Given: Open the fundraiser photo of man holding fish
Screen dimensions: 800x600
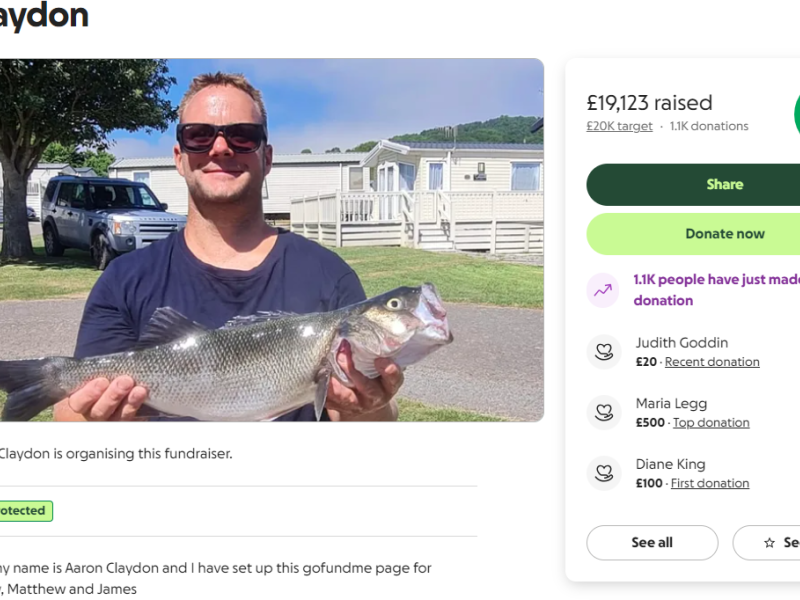Looking at the screenshot, I should click(x=270, y=240).
